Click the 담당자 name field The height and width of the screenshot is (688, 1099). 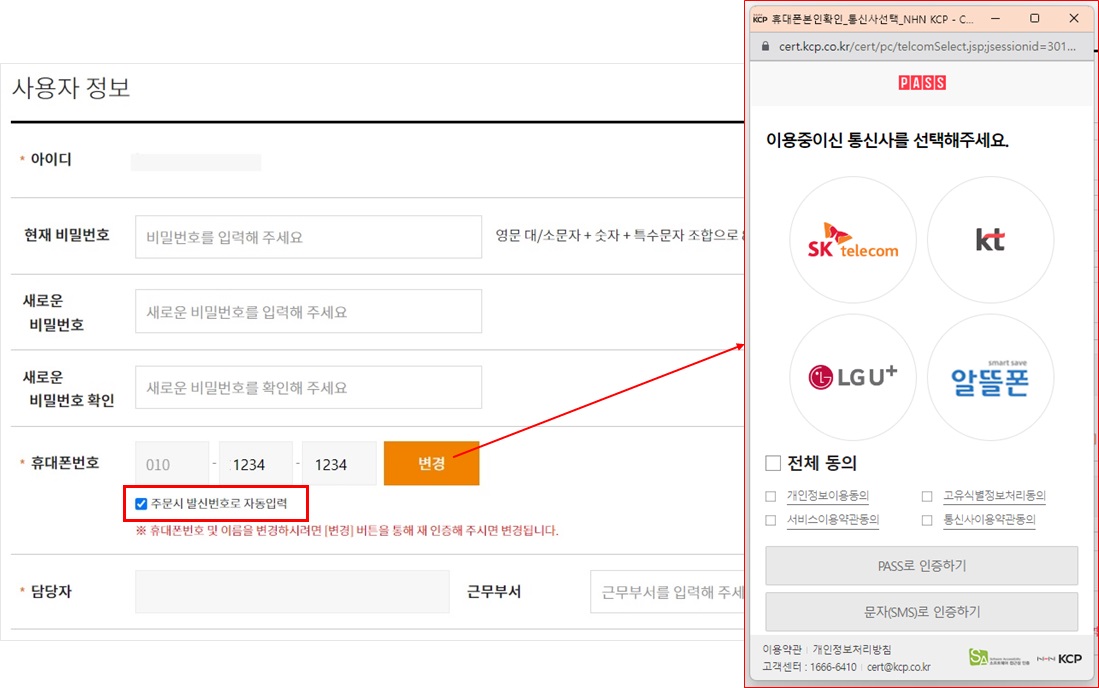tap(292, 591)
